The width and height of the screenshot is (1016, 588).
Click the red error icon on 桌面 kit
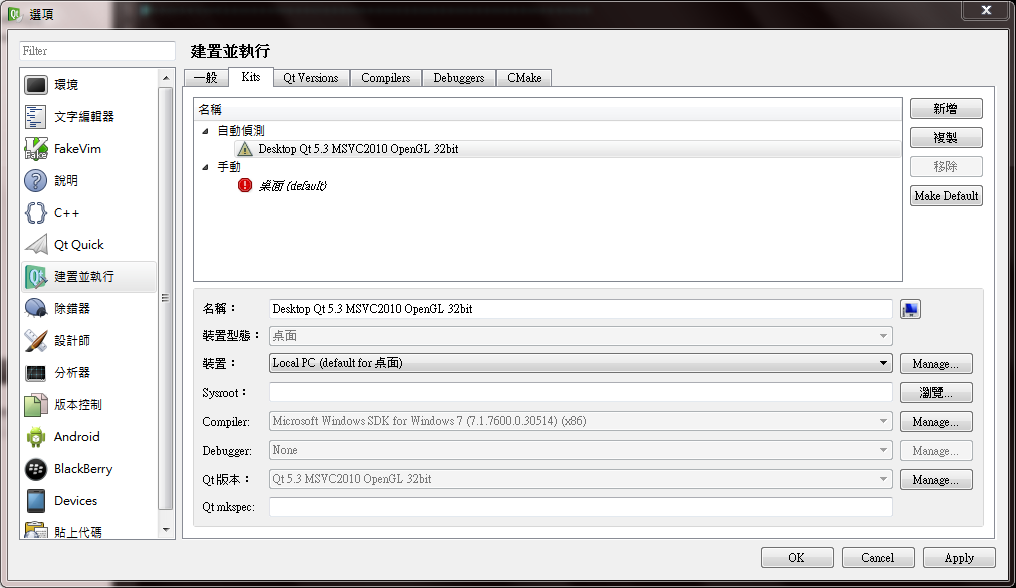(x=244, y=185)
